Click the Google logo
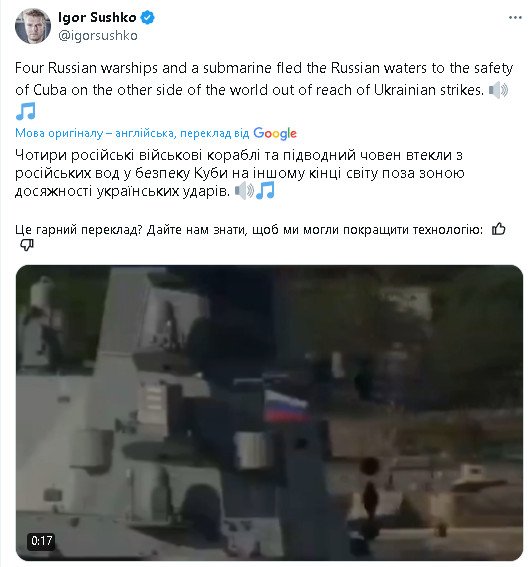This screenshot has height=567, width=532. (x=275, y=133)
